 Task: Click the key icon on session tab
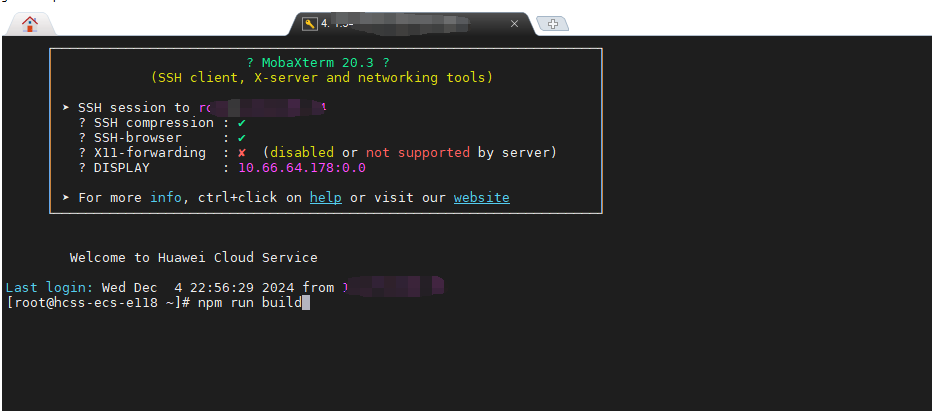[x=310, y=24]
